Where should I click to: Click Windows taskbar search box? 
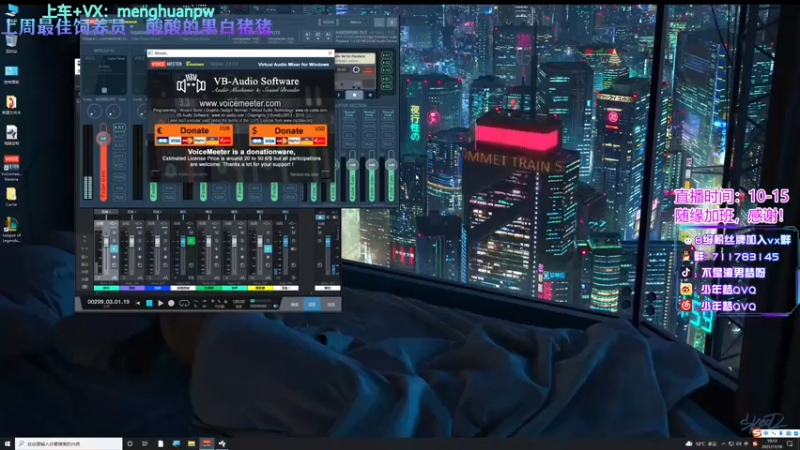pos(69,444)
